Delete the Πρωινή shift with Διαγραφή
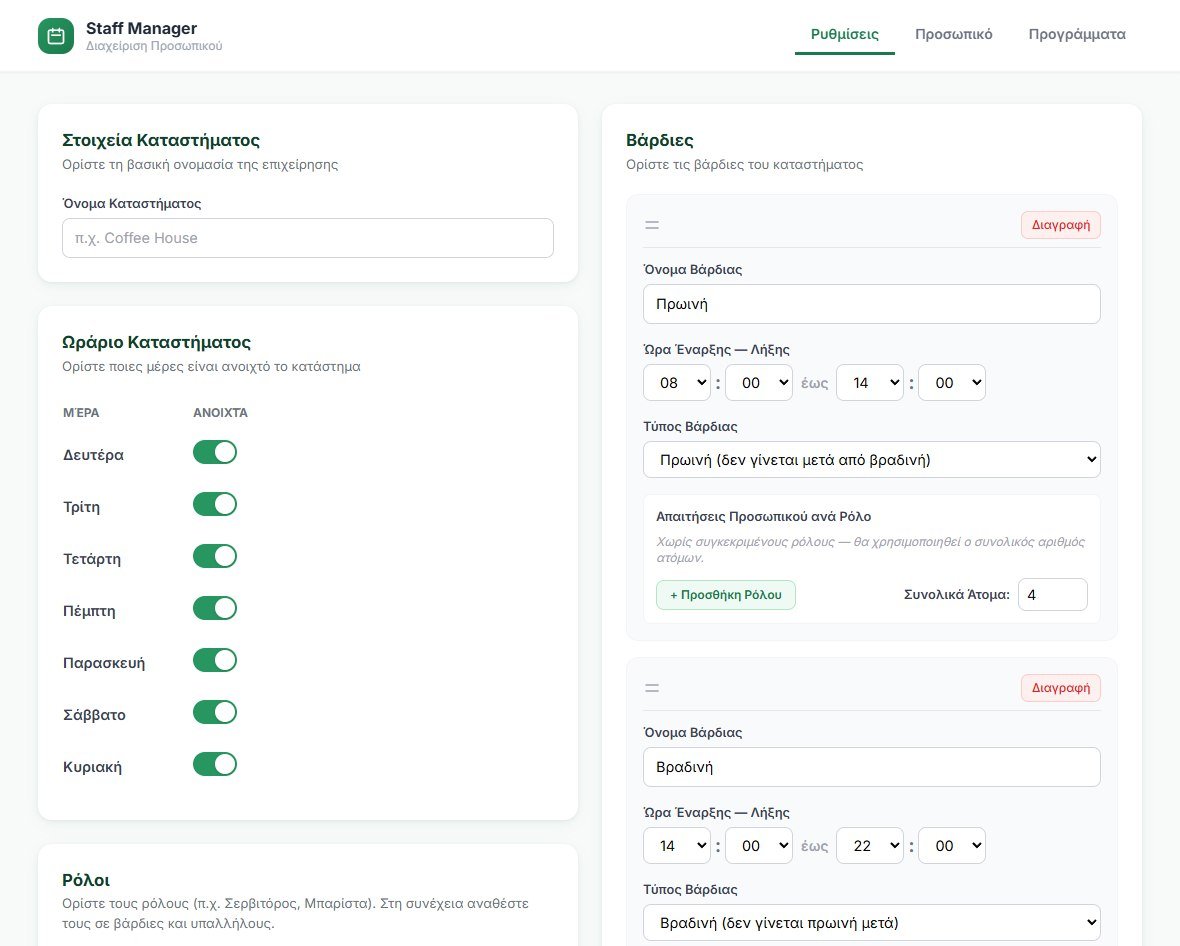1180x946 pixels. point(1060,225)
